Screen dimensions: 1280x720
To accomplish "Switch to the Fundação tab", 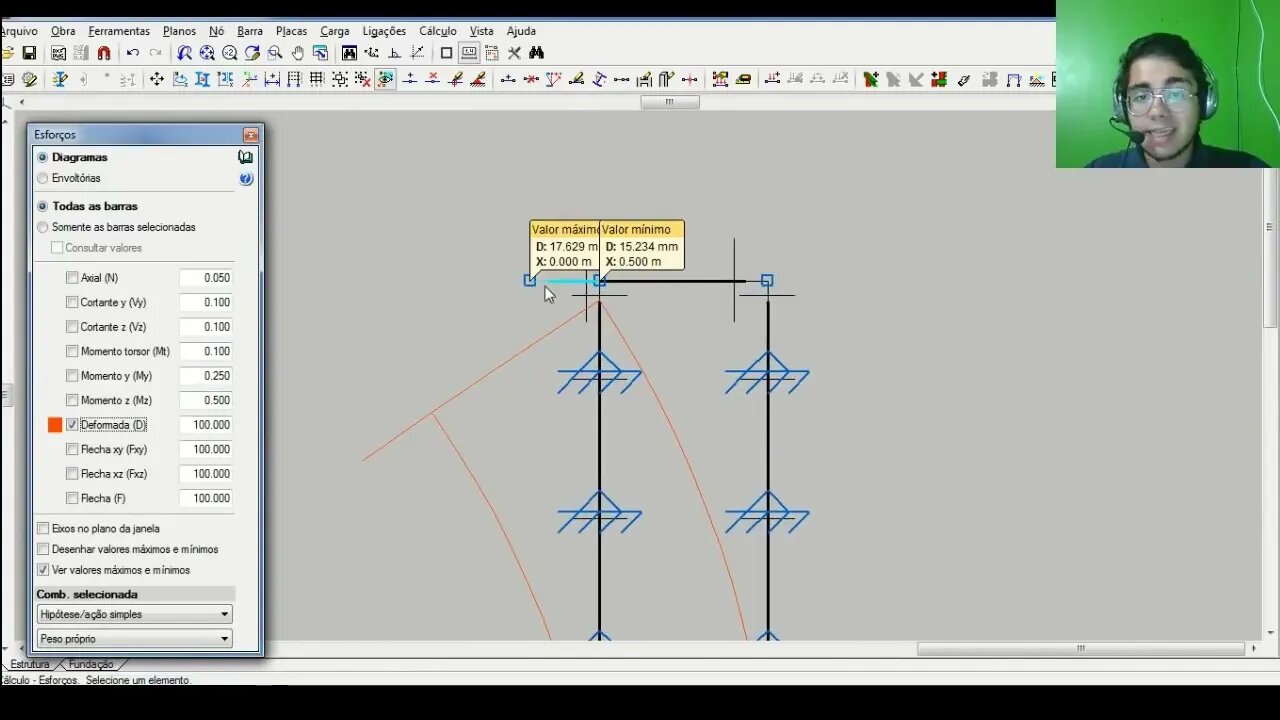I will point(91,664).
